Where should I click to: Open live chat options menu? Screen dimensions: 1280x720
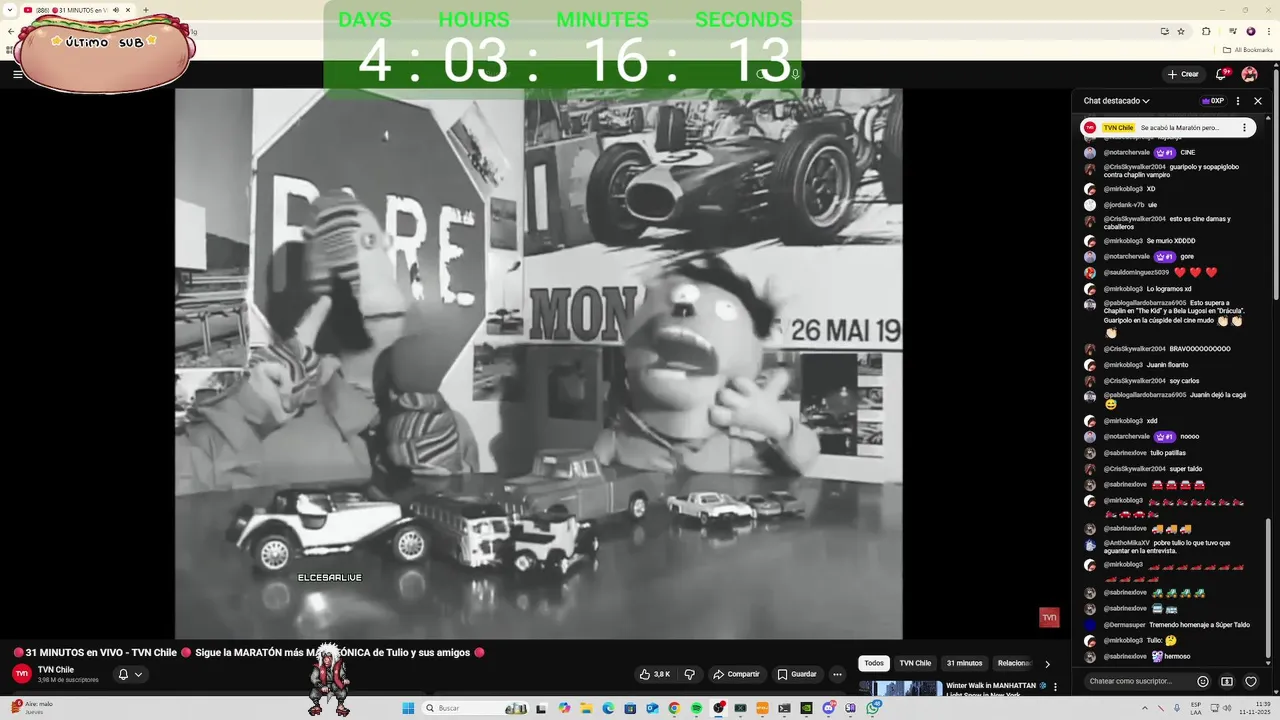[1238, 101]
